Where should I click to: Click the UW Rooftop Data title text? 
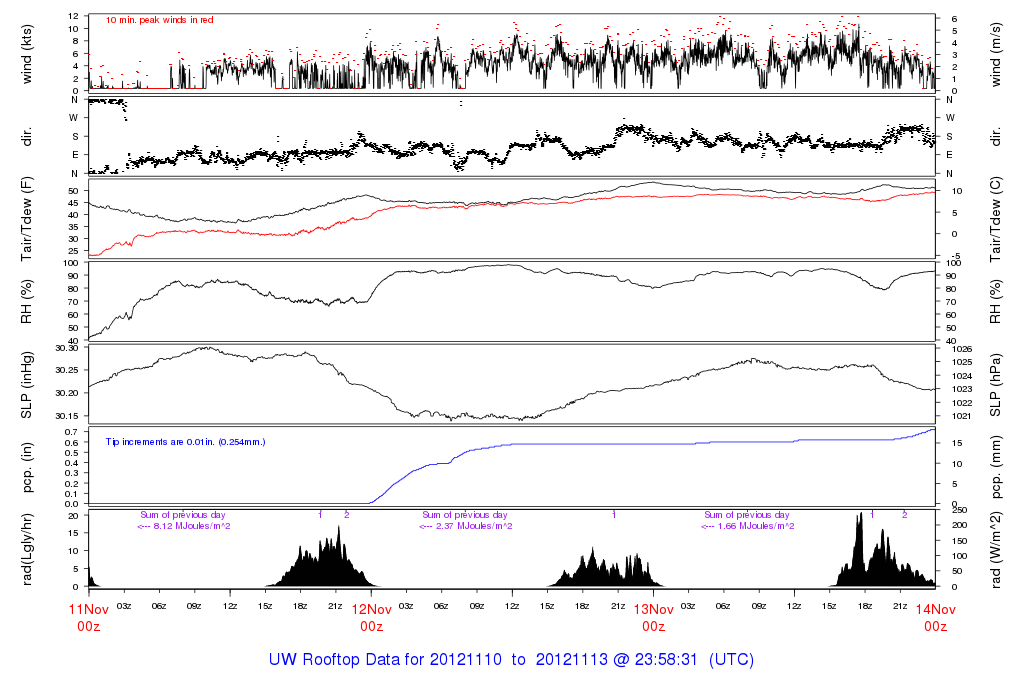pos(511,660)
